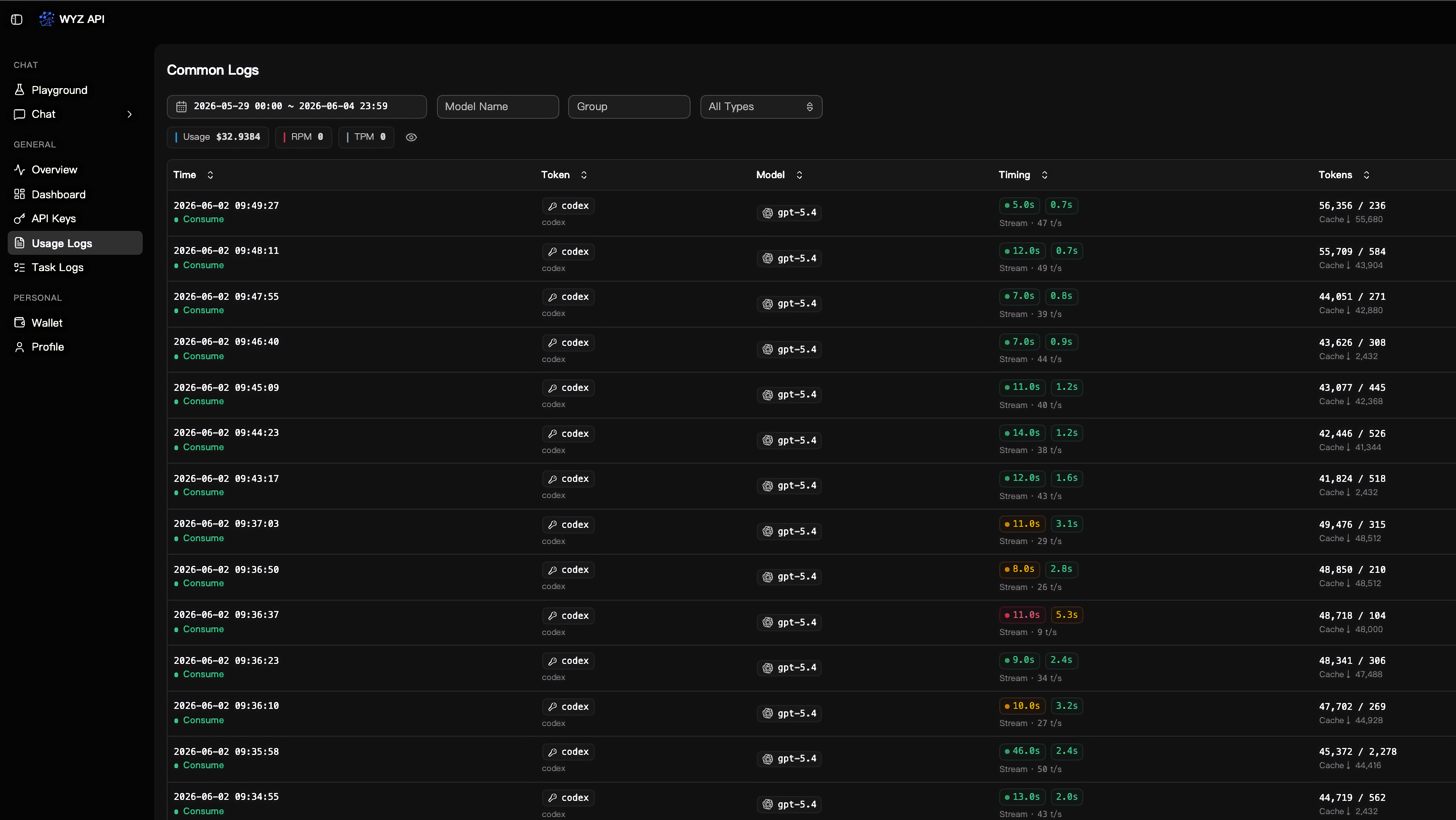Click the calendar icon in date filter

click(x=182, y=106)
